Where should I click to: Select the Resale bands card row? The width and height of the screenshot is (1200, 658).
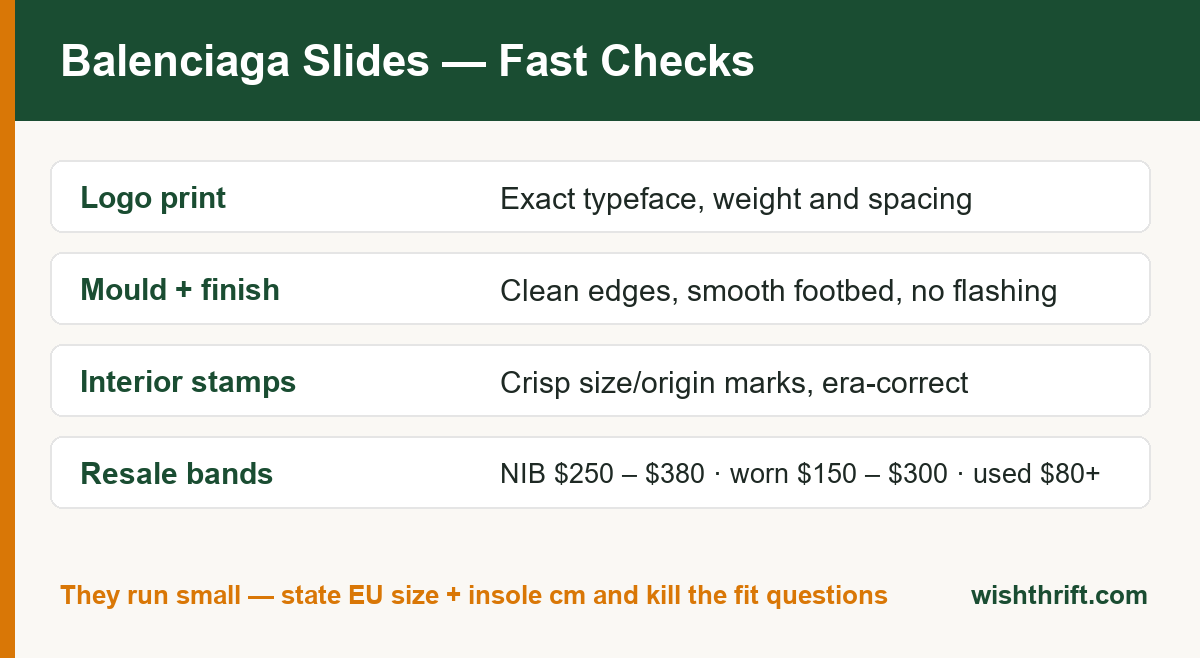click(x=600, y=473)
